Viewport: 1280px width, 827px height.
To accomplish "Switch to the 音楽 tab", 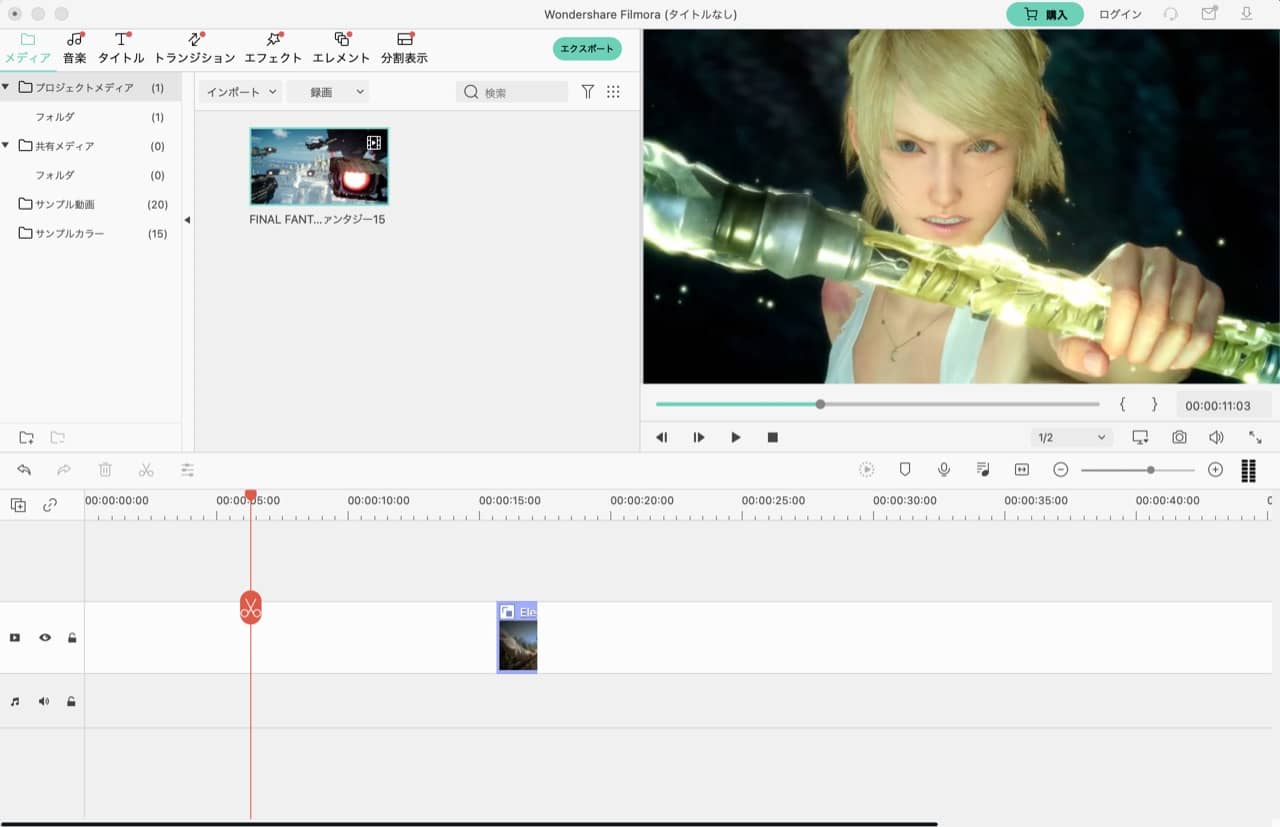I will point(75,48).
